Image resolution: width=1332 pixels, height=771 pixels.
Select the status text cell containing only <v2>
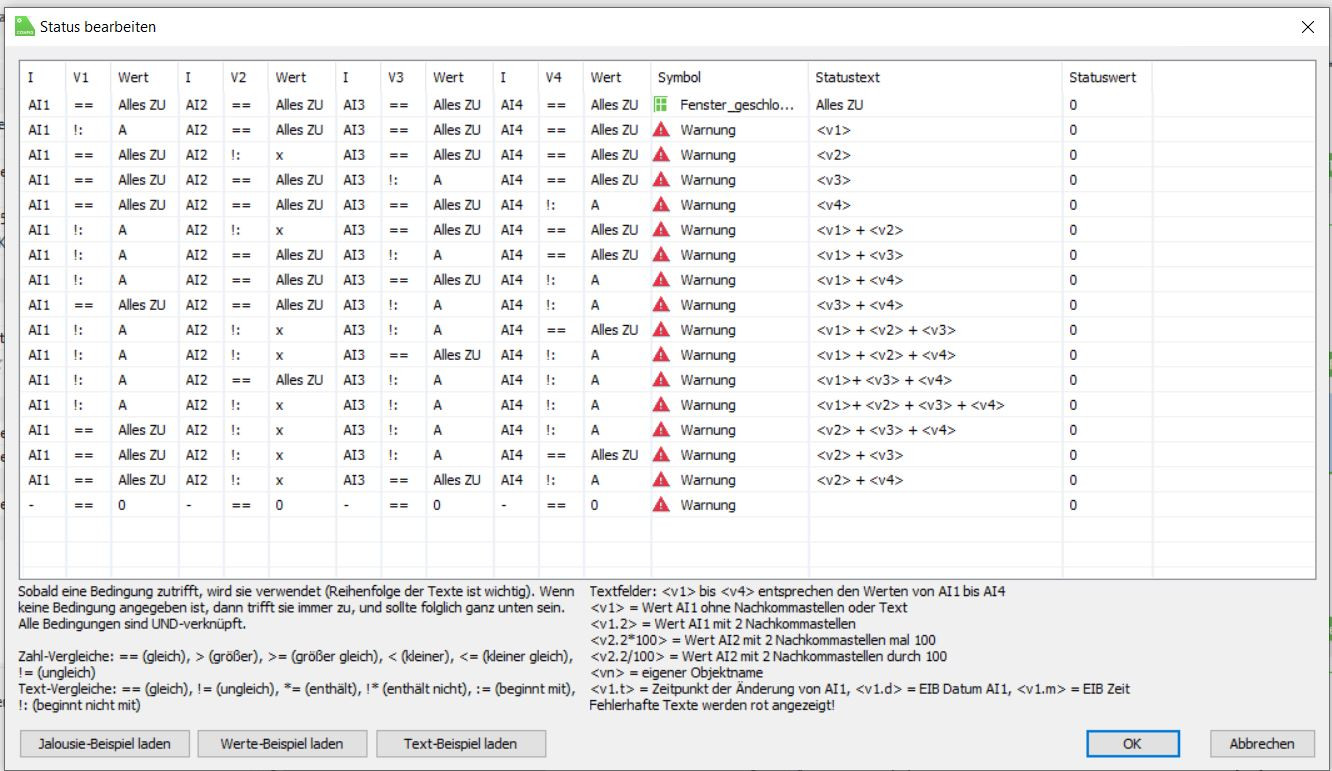click(833, 154)
